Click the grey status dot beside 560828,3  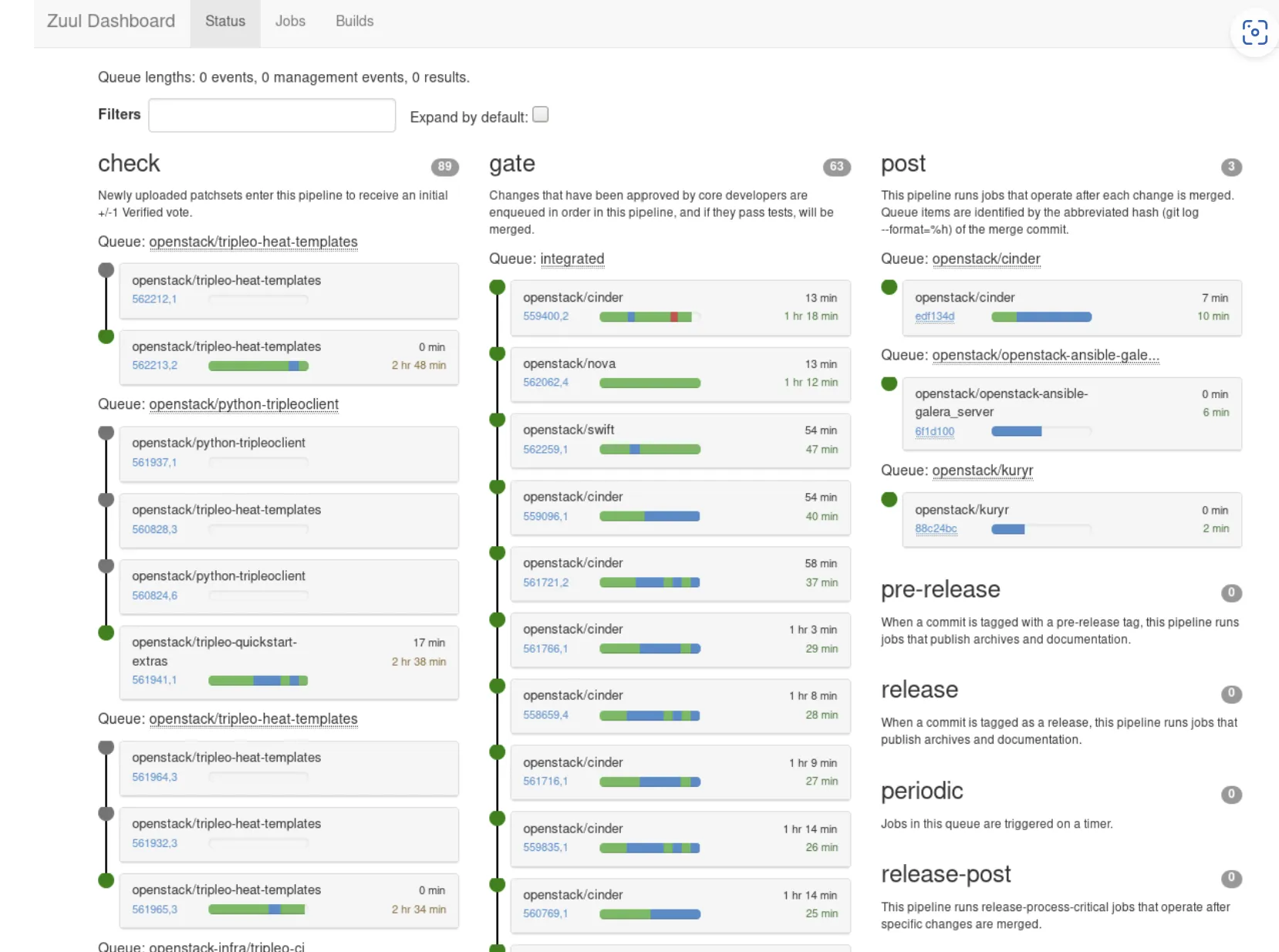pyautogui.click(x=106, y=499)
